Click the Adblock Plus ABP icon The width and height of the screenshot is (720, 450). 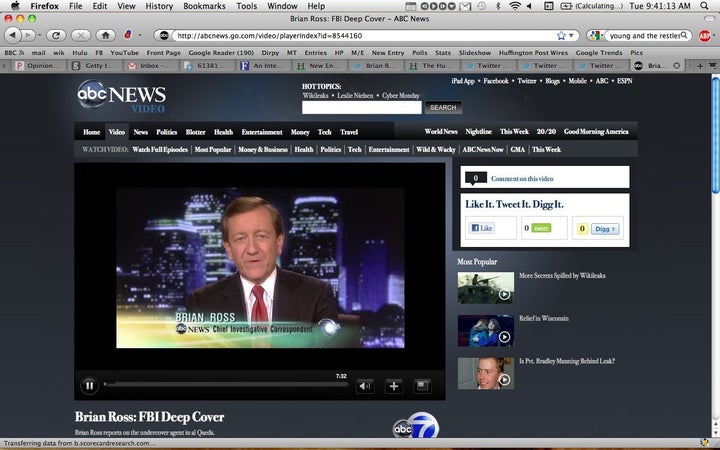(x=704, y=35)
